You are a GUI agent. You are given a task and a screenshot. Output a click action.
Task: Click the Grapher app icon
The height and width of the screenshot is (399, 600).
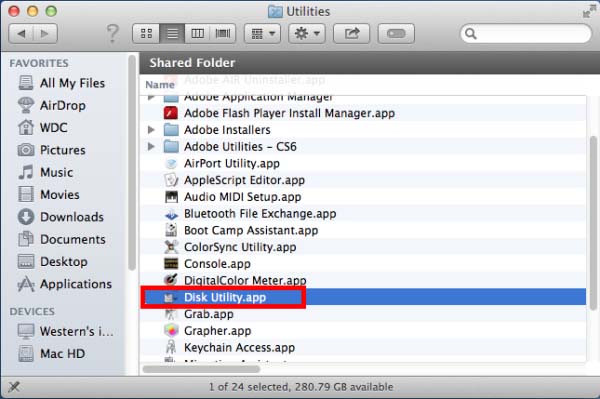coord(171,331)
